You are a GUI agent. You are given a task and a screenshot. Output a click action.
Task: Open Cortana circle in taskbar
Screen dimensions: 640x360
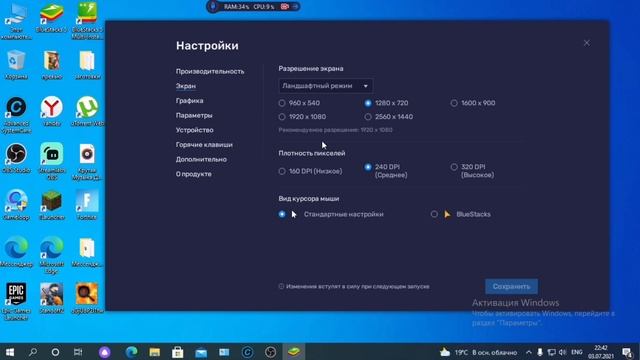point(55,352)
